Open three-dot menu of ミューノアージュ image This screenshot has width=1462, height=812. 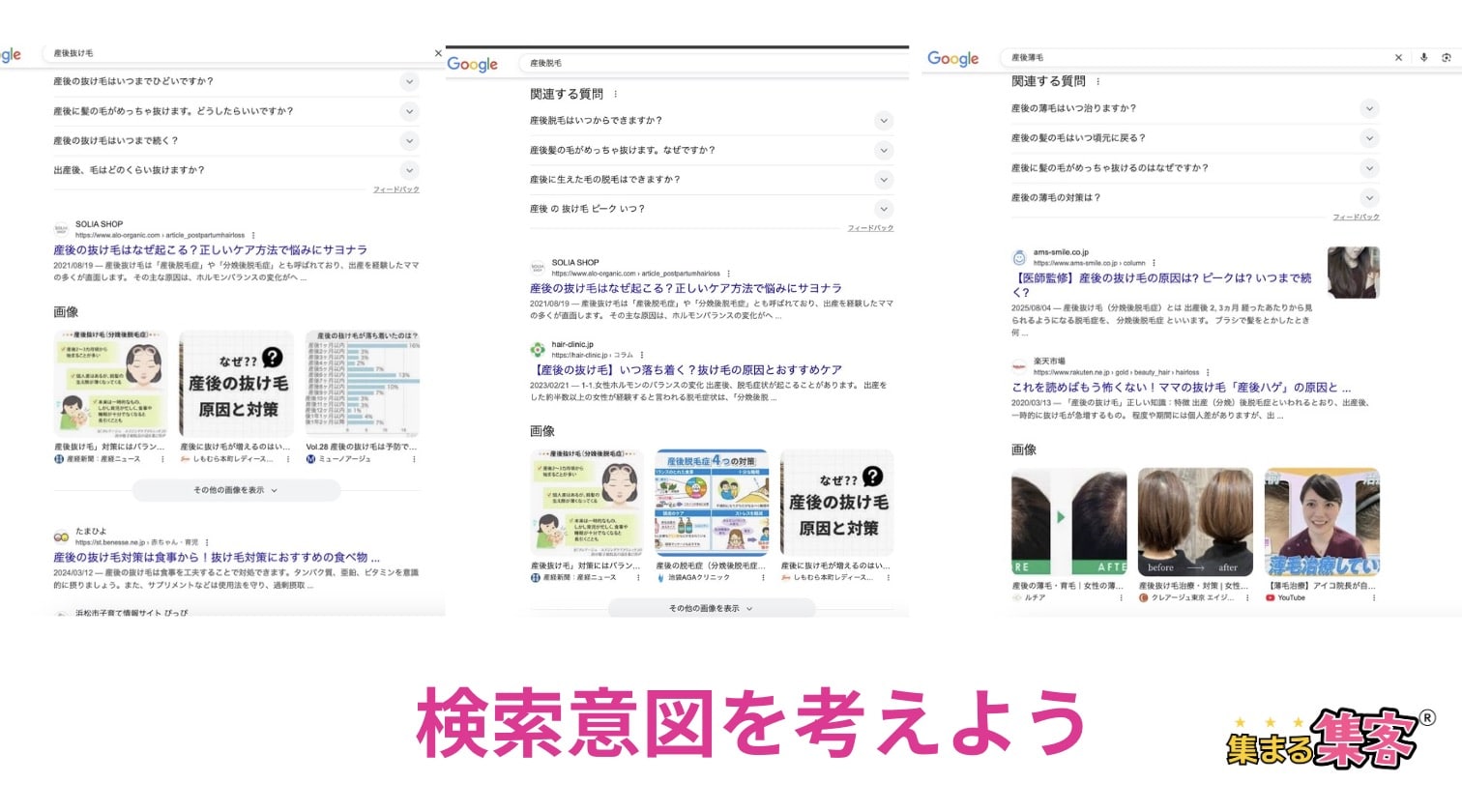point(414,459)
